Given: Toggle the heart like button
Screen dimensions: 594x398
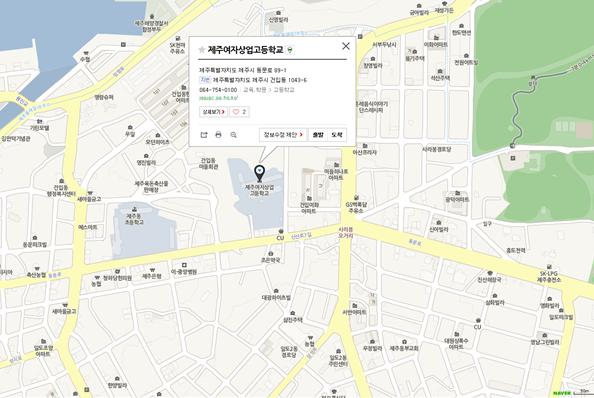Looking at the screenshot, I should point(239,112).
